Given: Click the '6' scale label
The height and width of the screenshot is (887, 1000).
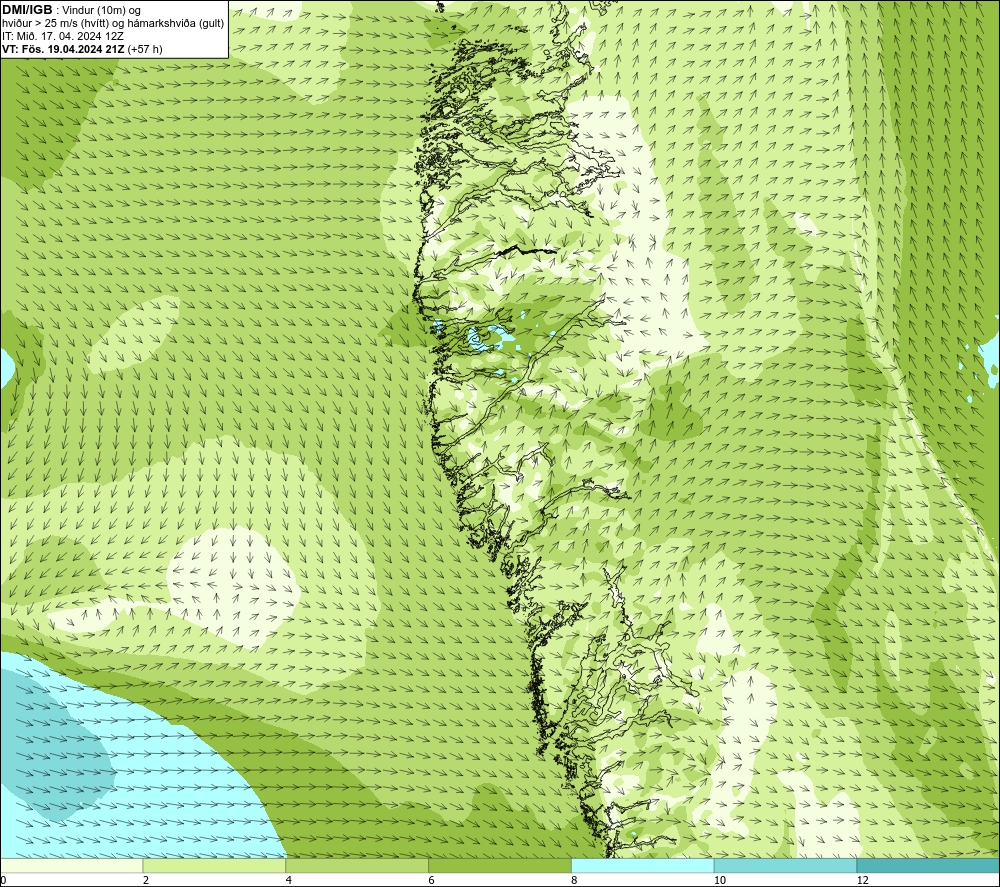Looking at the screenshot, I should 432,881.
